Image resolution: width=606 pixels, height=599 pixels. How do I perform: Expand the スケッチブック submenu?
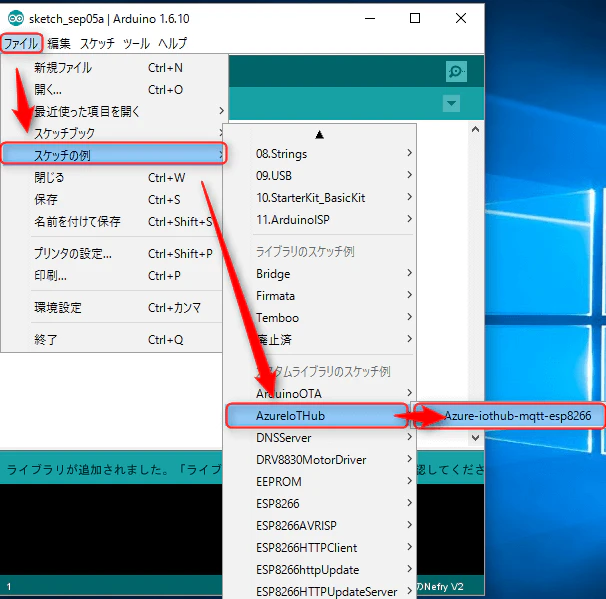(x=114, y=133)
